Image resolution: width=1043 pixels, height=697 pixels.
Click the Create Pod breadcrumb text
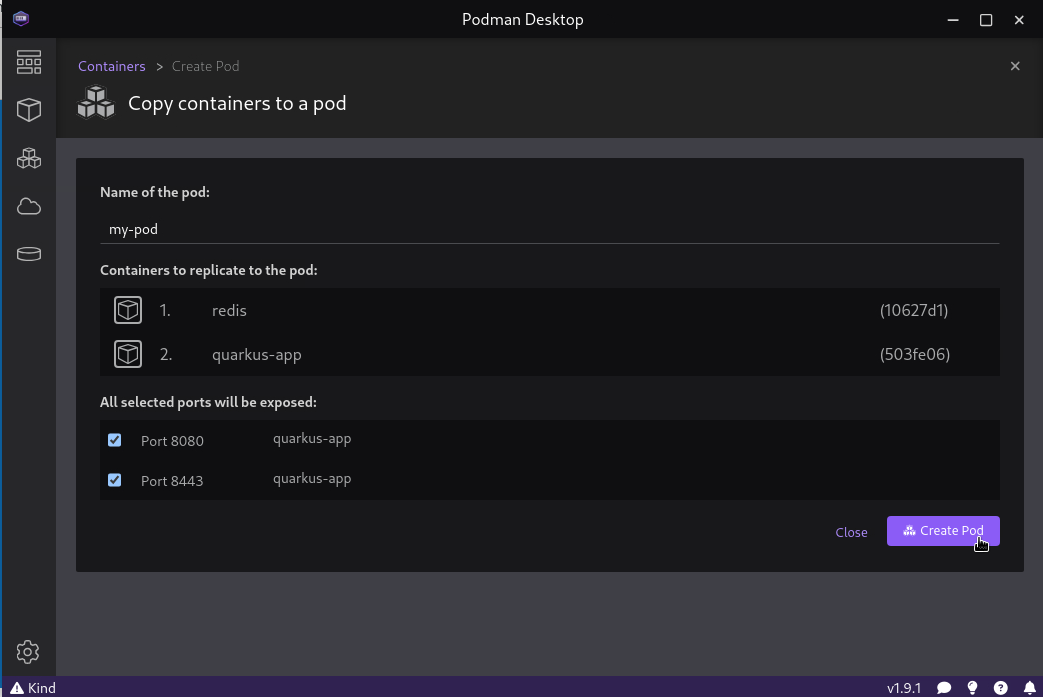coord(206,66)
